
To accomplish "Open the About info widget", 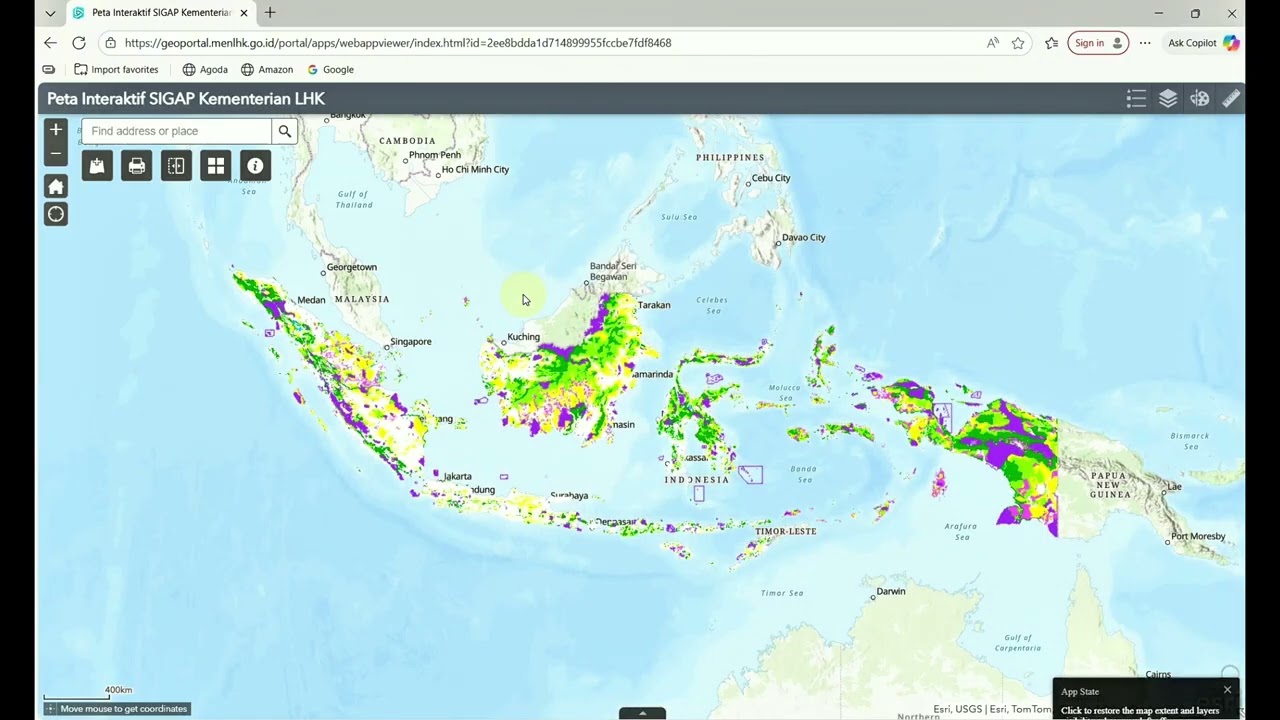I will pyautogui.click(x=256, y=166).
